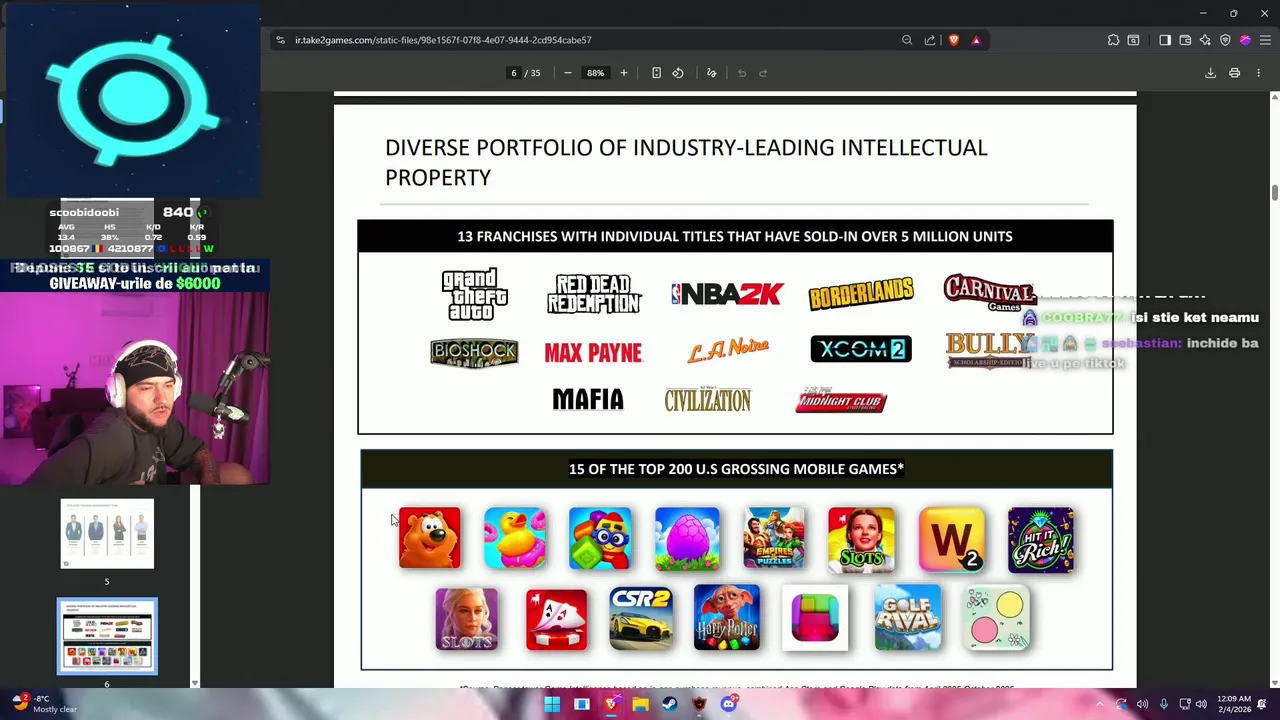
Task: Click the L.A. Noire logo
Action: click(x=728, y=350)
